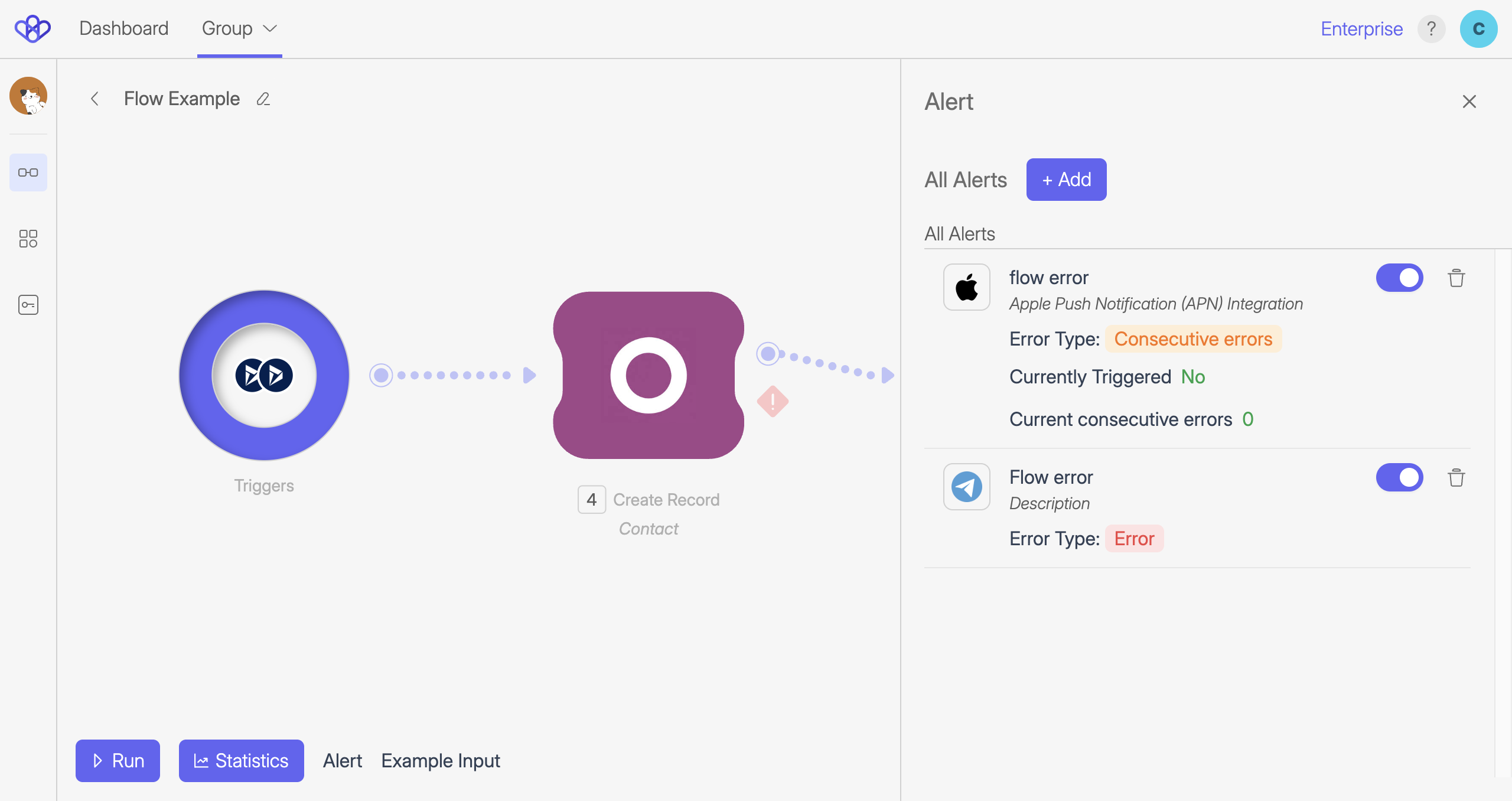Delete the Apple Push Notification flow error alert
The width and height of the screenshot is (1512, 801).
[1456, 278]
